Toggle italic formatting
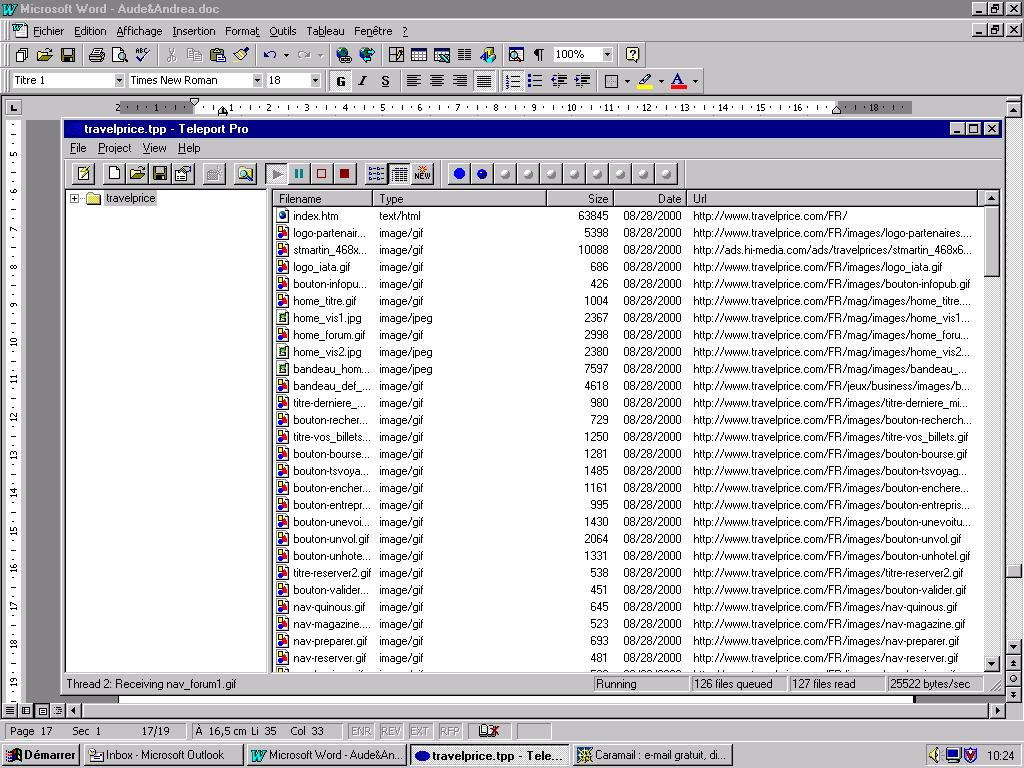1024x768 pixels. [362, 81]
